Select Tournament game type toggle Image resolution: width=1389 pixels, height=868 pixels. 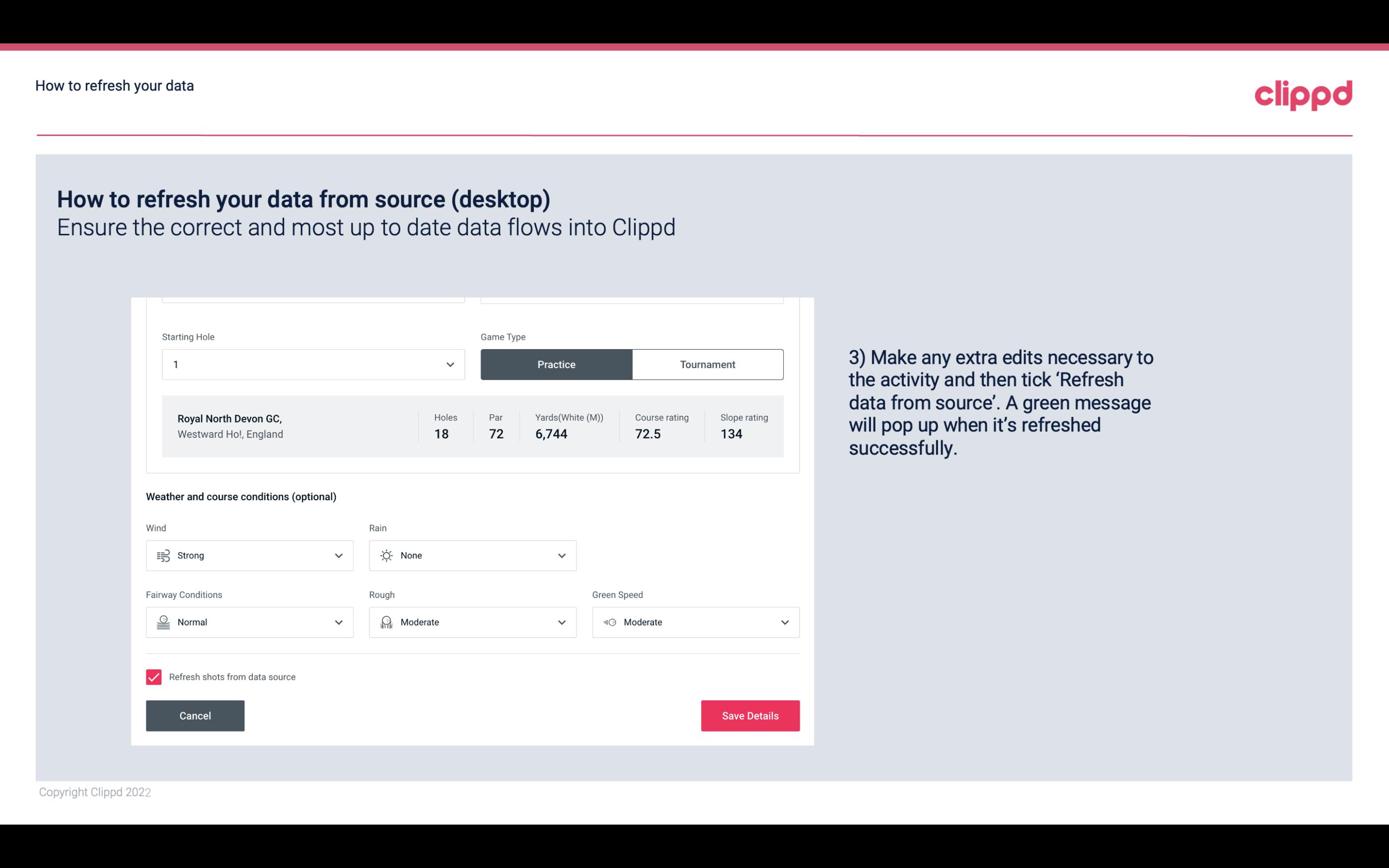click(707, 364)
